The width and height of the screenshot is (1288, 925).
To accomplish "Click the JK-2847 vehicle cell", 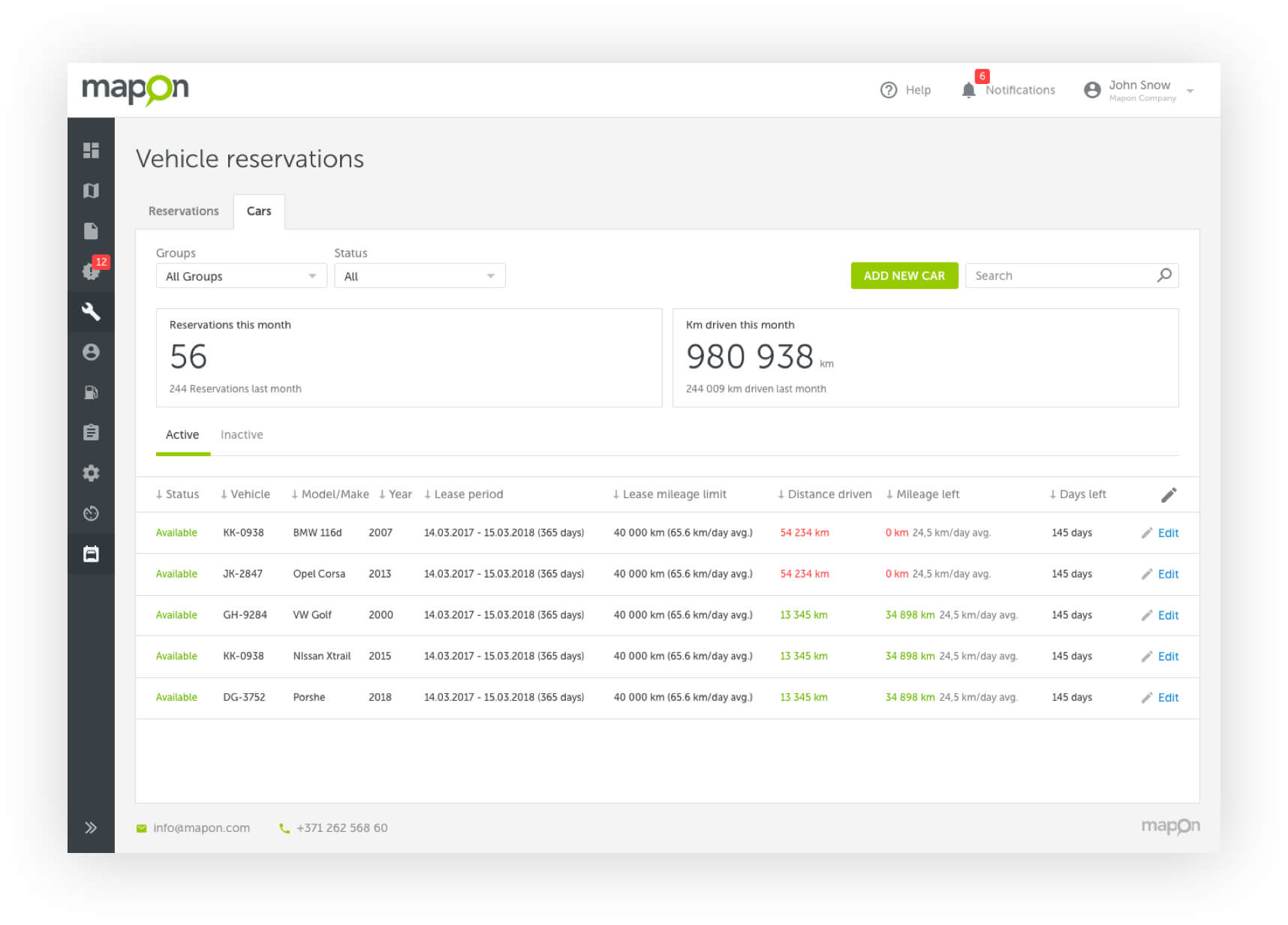I will (x=242, y=574).
